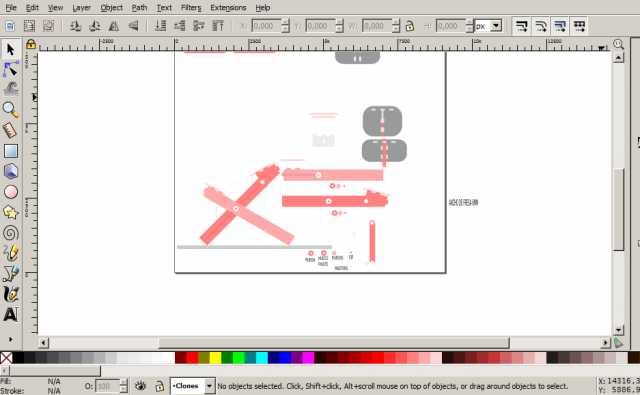Open the Layer menu
Screen dimensions: 640x395
coord(82,7)
